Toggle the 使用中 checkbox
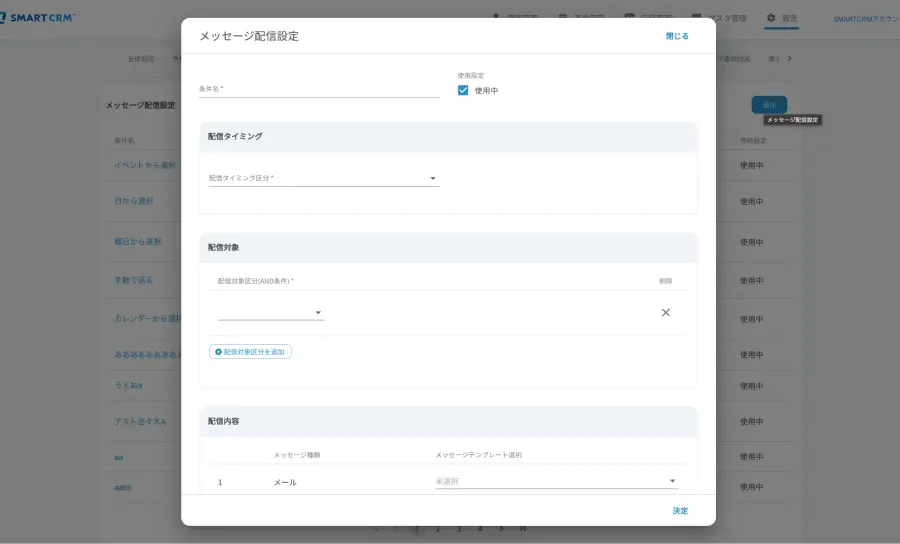The width and height of the screenshot is (900, 544). (x=463, y=90)
